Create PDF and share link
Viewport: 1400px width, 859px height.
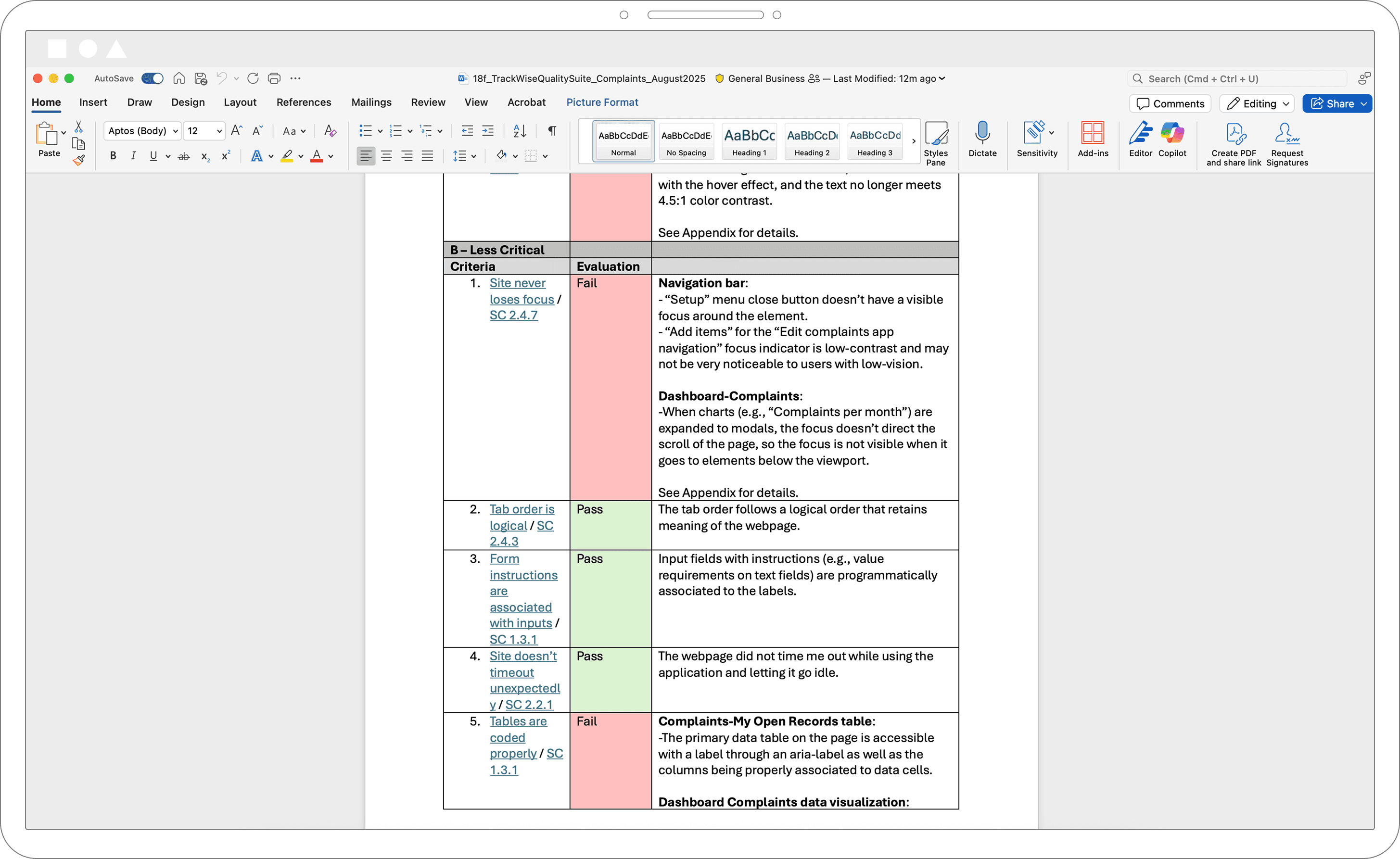pos(1234,144)
